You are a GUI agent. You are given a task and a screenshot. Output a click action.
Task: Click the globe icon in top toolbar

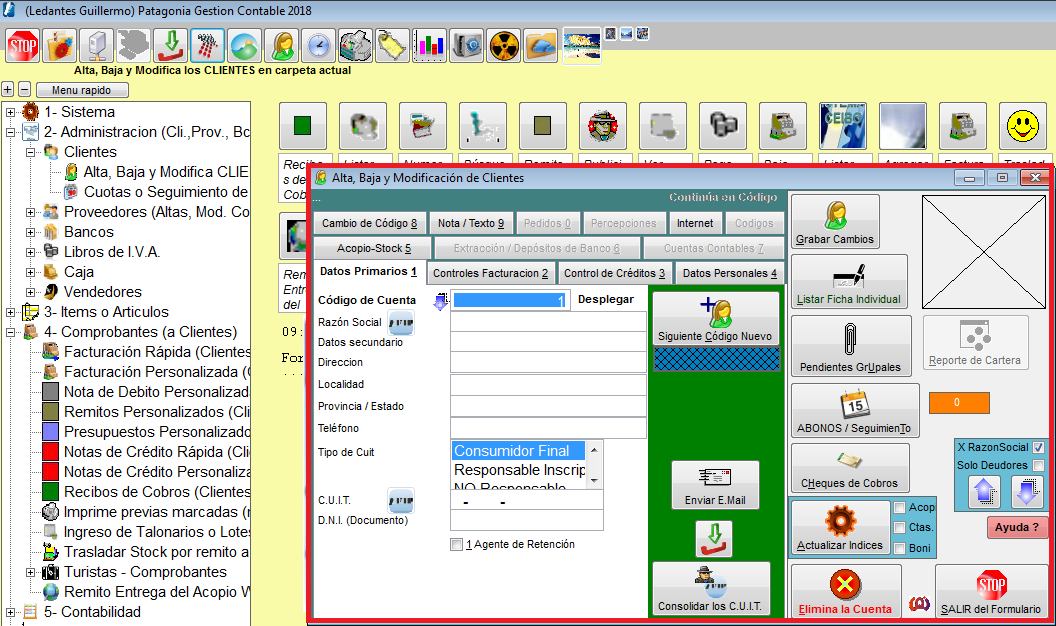(x=244, y=46)
